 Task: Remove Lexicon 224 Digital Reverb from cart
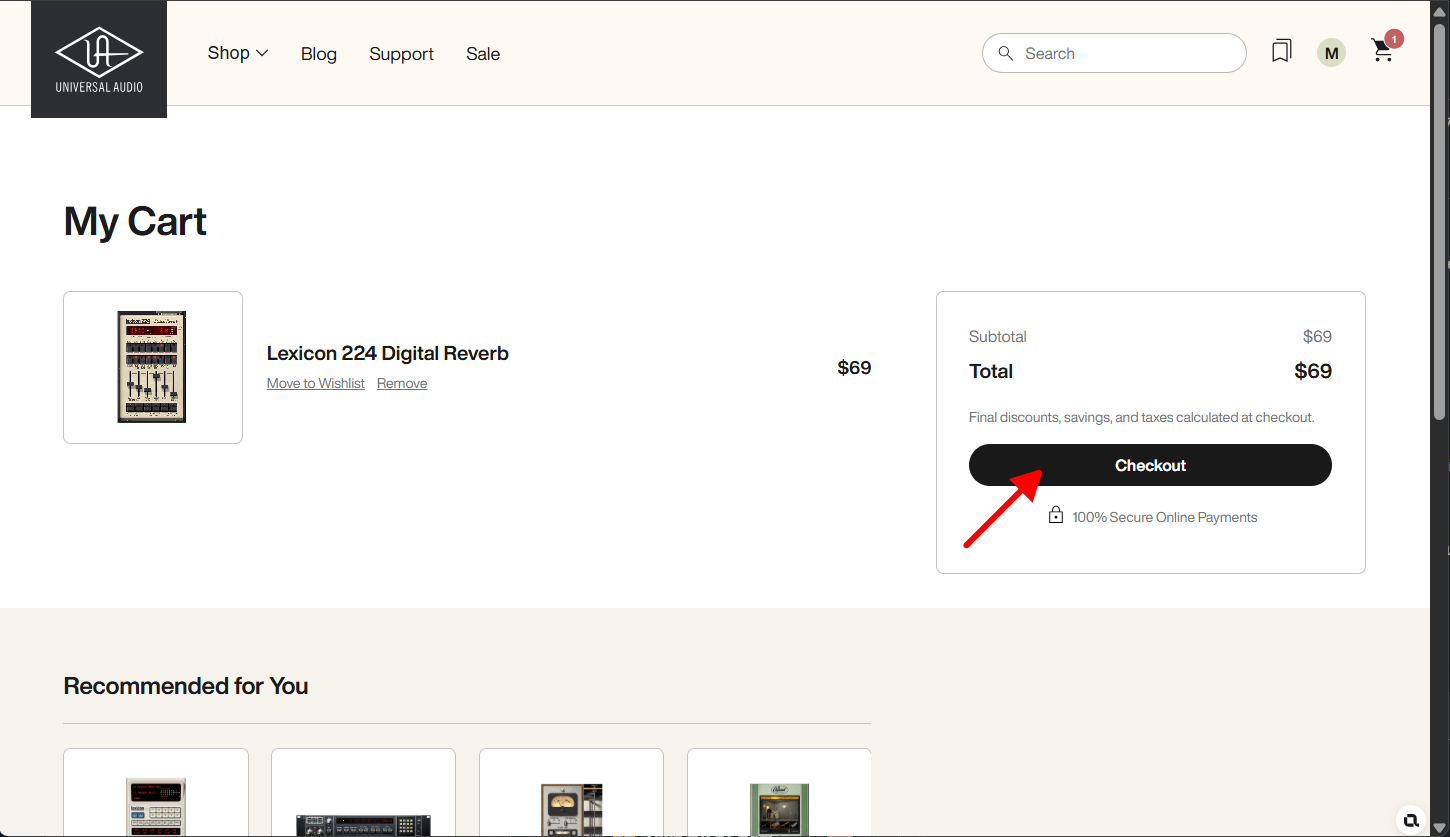402,384
